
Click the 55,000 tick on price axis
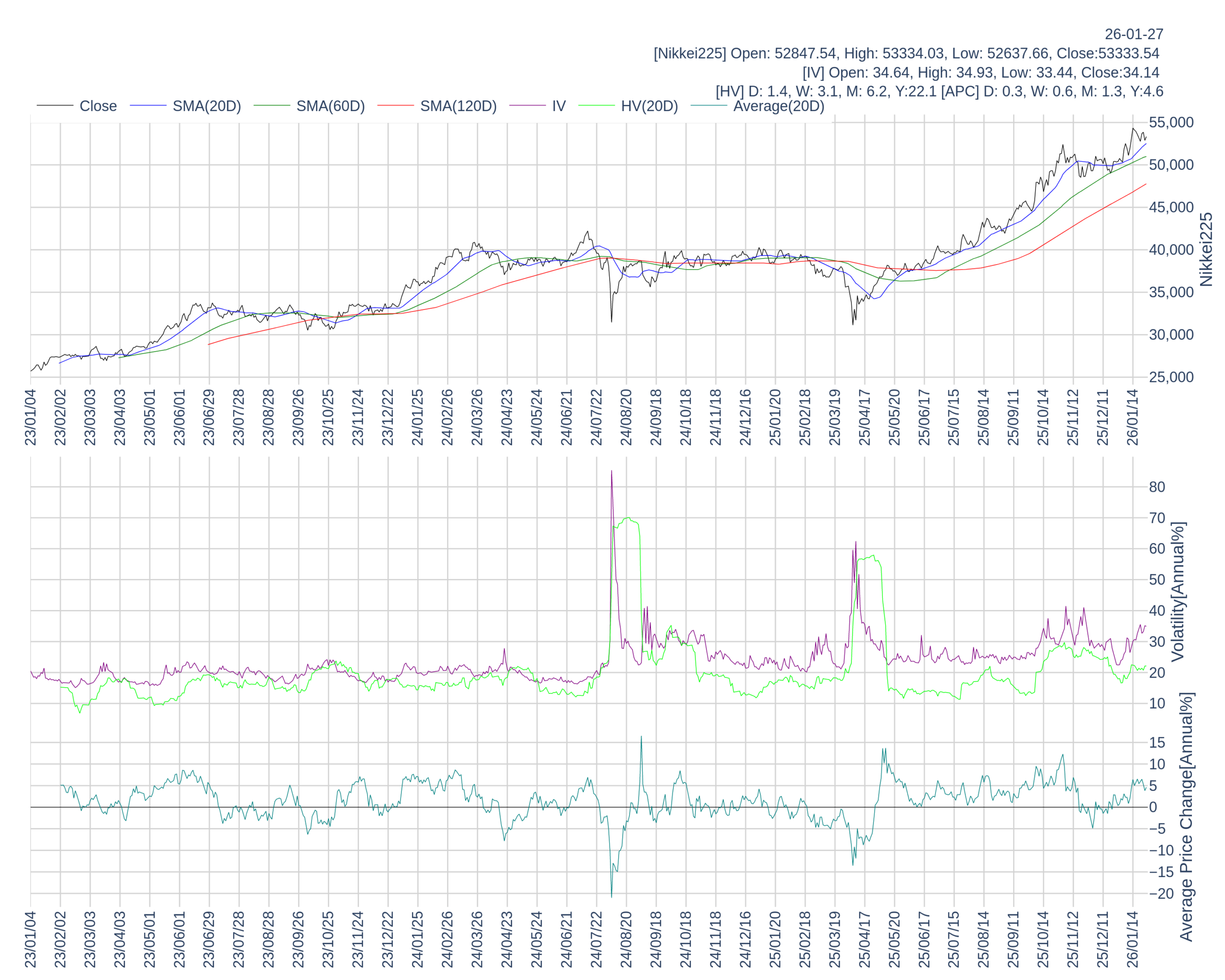tap(1171, 122)
